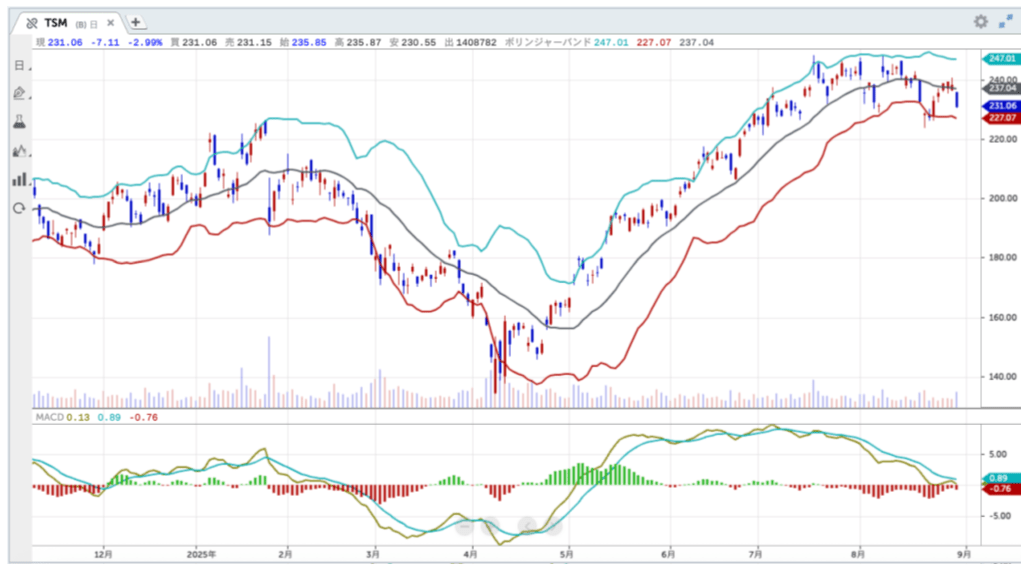Click the fullscreen expand icon
Screen dimensions: 1021x565
[1005, 21]
